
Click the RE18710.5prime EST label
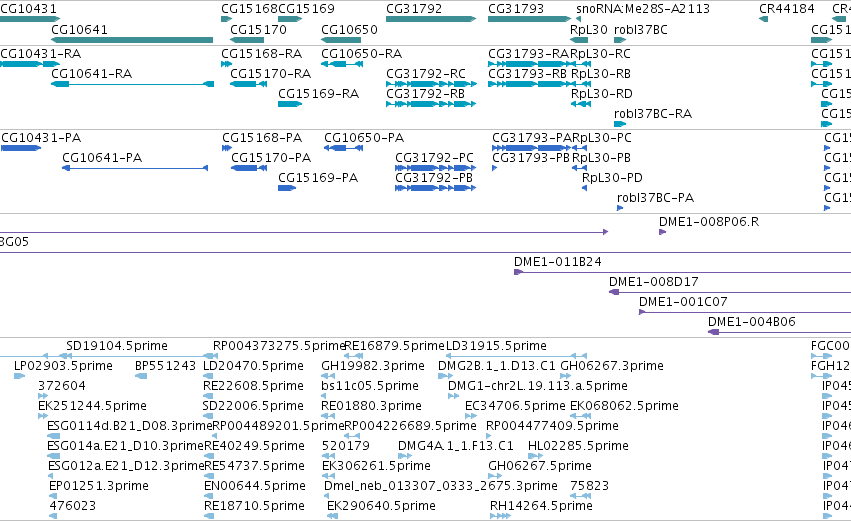254,505
